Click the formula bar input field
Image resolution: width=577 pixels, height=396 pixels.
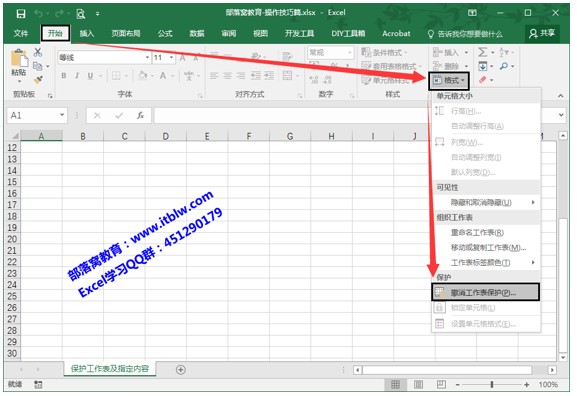[354, 116]
